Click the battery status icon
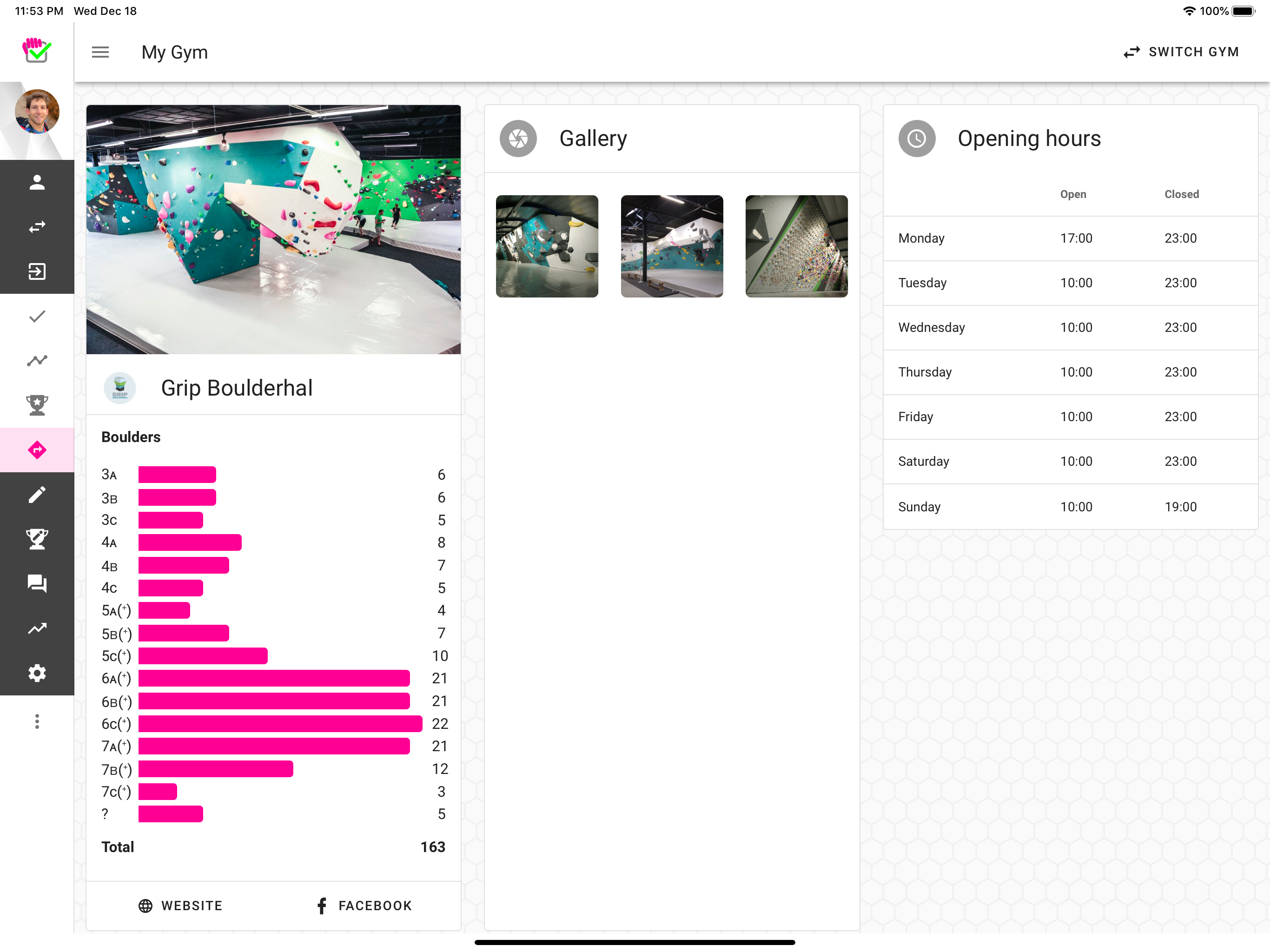 1244,11
